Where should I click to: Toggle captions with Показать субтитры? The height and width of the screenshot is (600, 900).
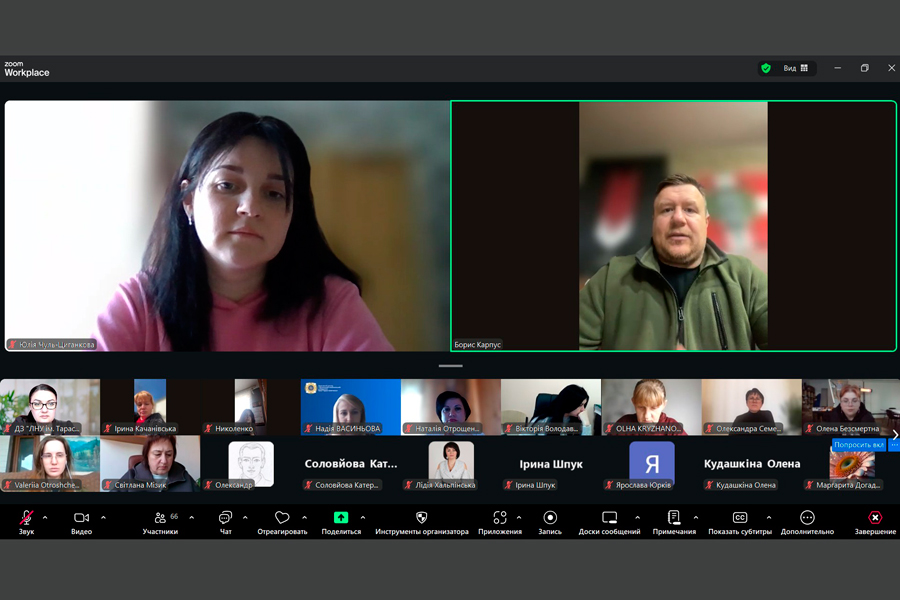coord(740,522)
